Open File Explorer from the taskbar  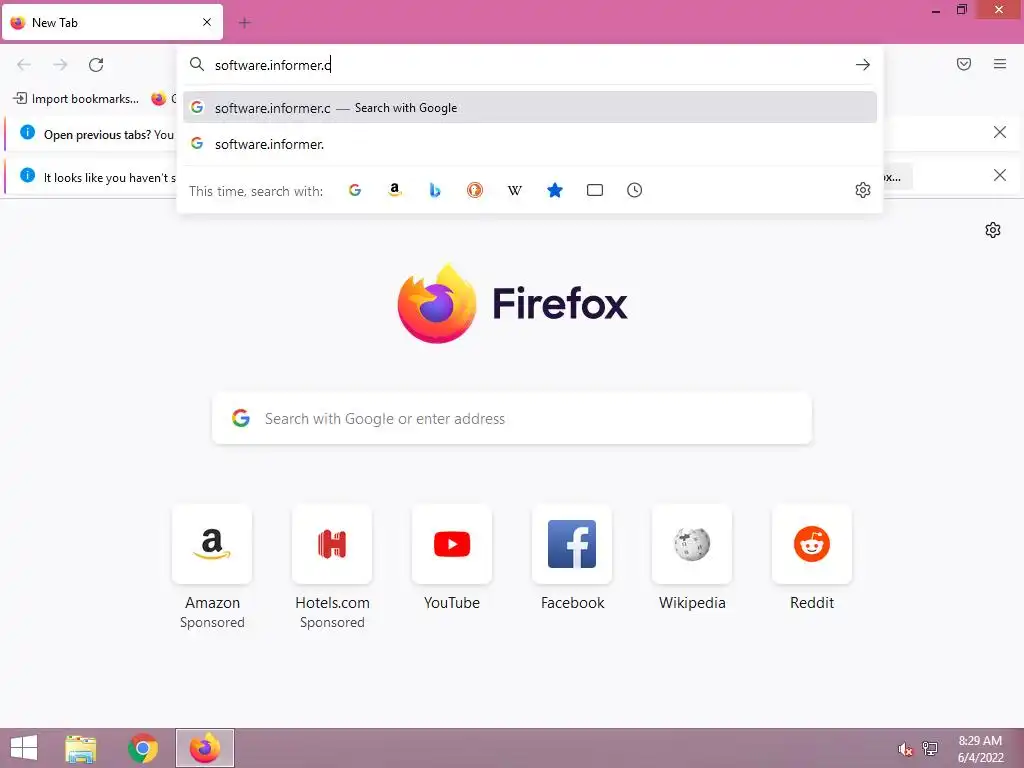tap(81, 748)
